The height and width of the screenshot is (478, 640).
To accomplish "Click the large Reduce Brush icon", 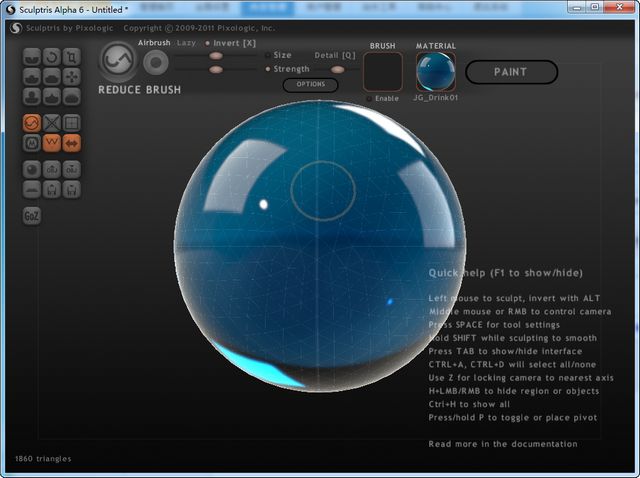I will 118,62.
